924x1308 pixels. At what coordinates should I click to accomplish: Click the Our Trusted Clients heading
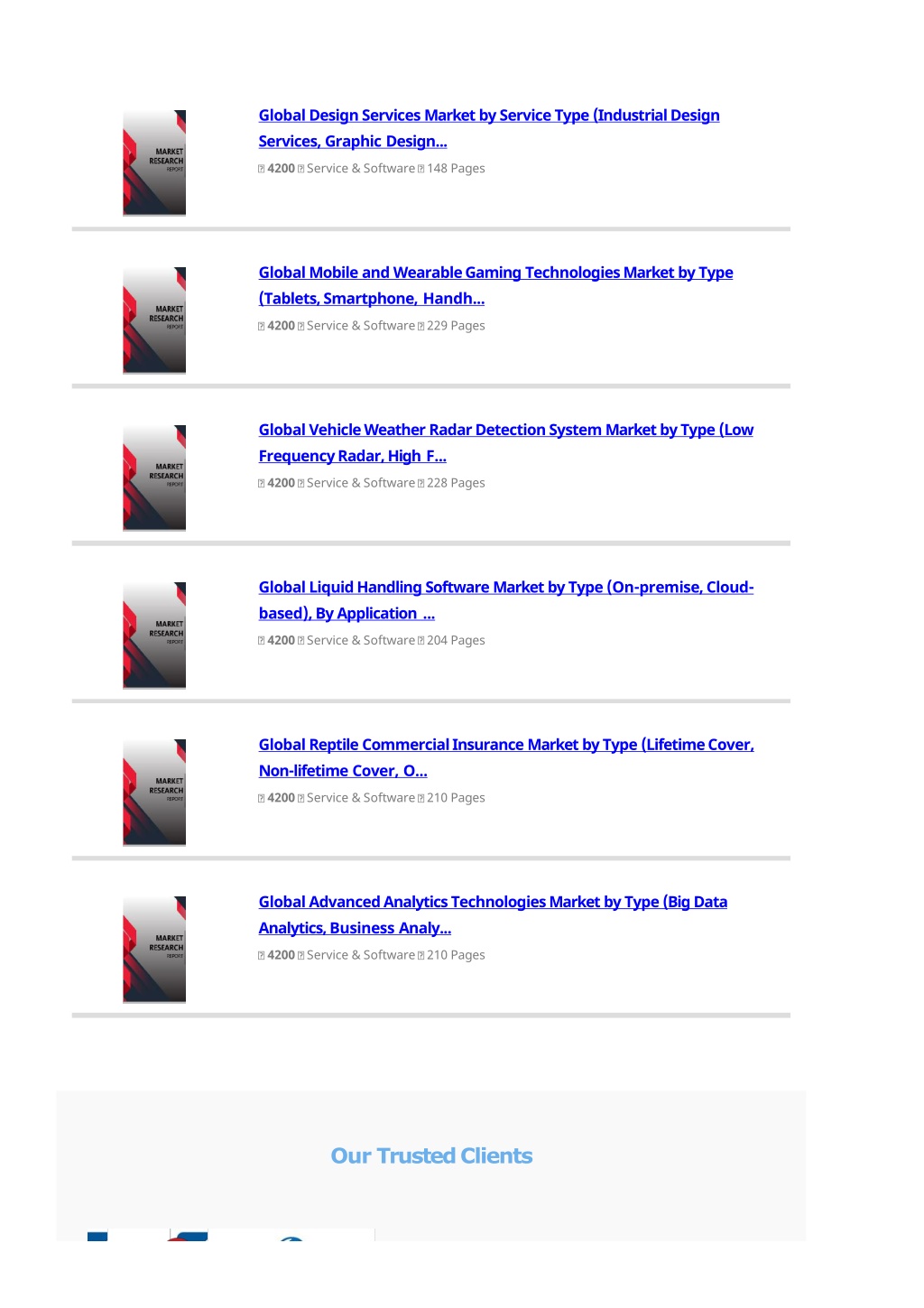pos(431,1155)
